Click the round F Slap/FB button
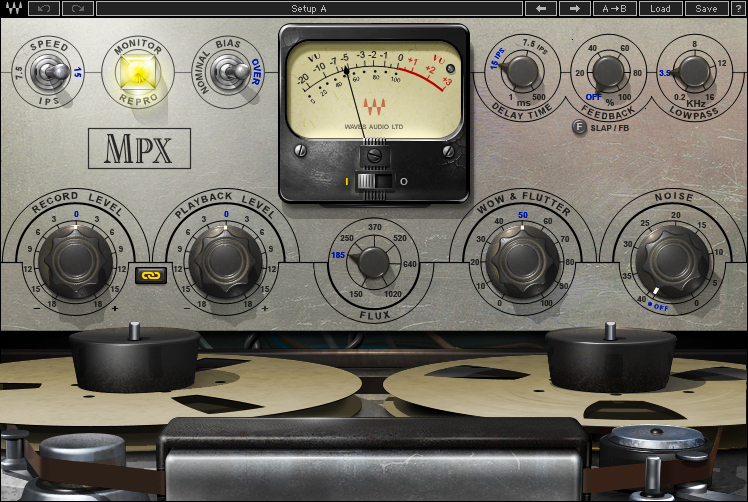 579,127
